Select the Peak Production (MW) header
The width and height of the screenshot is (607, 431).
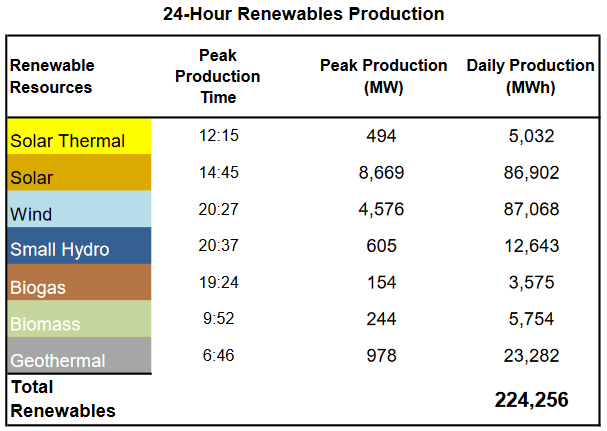(x=383, y=76)
